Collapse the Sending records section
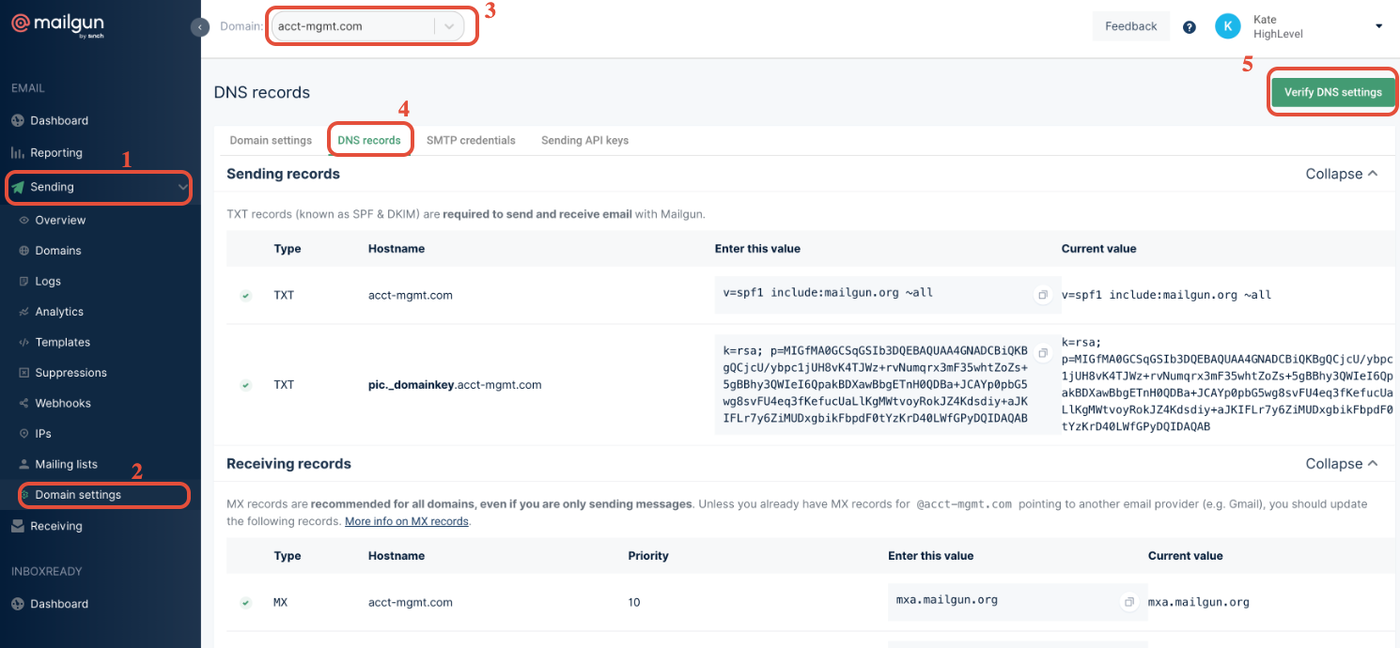 (1342, 174)
